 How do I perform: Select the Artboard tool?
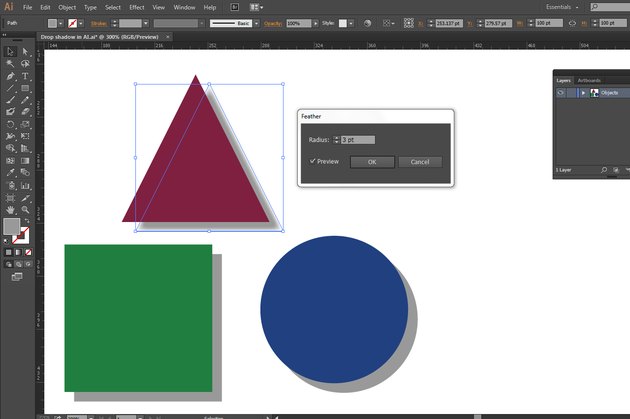pos(10,198)
